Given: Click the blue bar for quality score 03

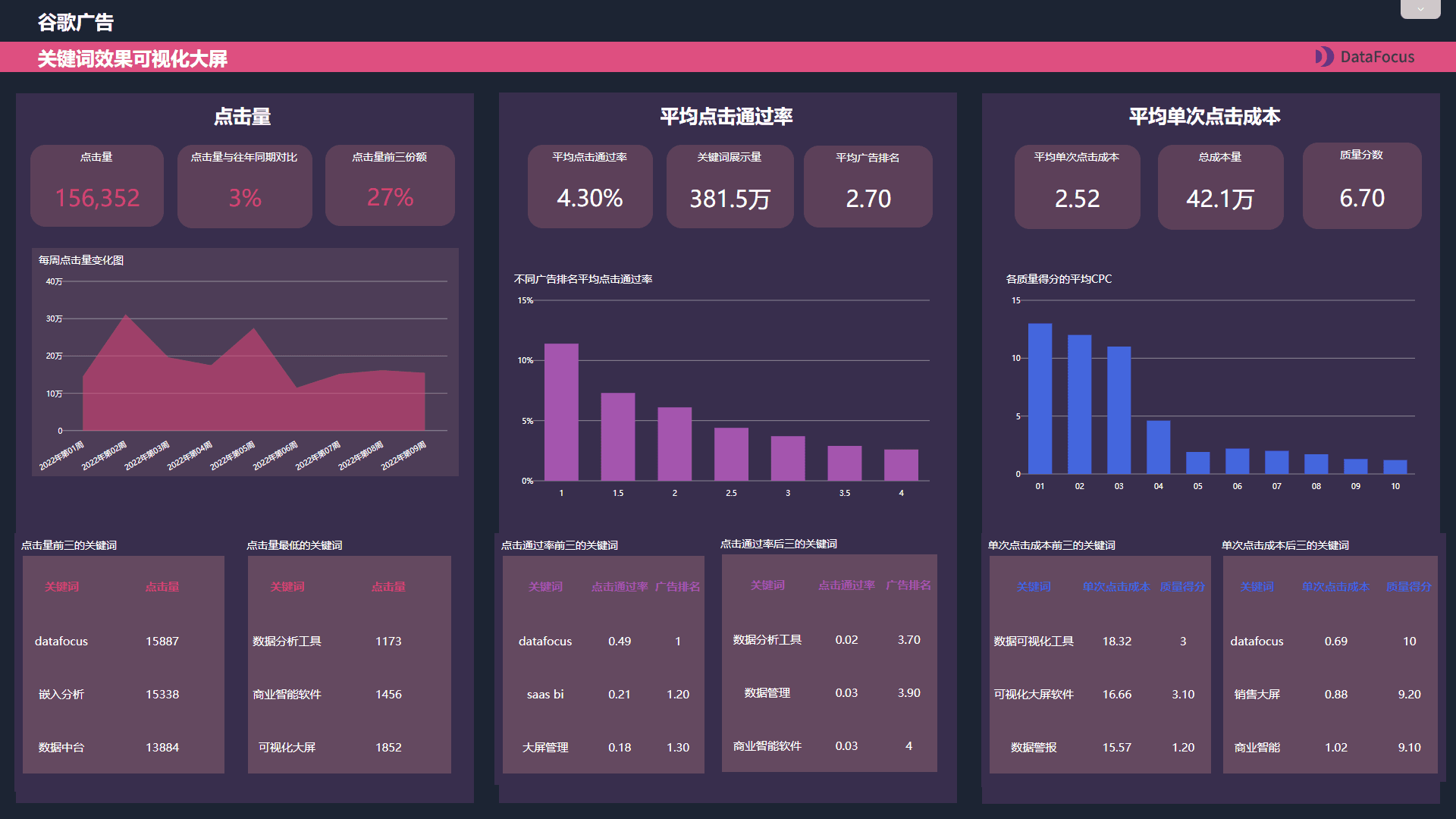Looking at the screenshot, I should (x=1119, y=410).
